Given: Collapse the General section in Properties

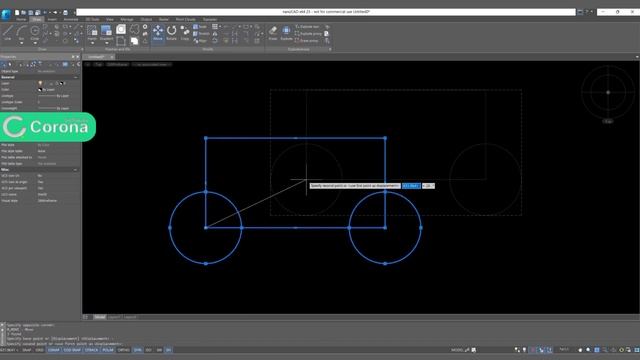Looking at the screenshot, I should pos(76,77).
